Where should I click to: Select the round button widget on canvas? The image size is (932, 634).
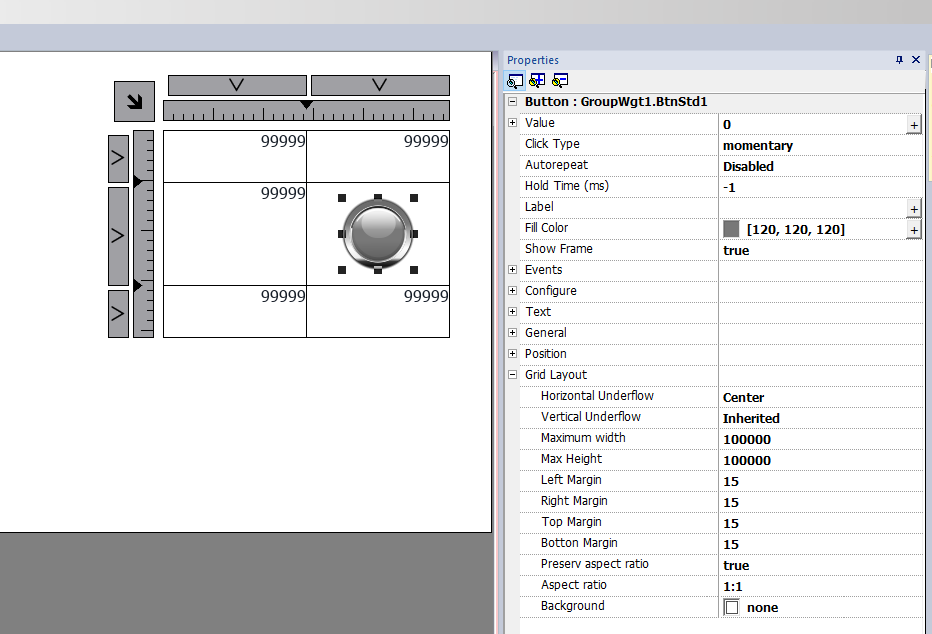click(x=377, y=233)
